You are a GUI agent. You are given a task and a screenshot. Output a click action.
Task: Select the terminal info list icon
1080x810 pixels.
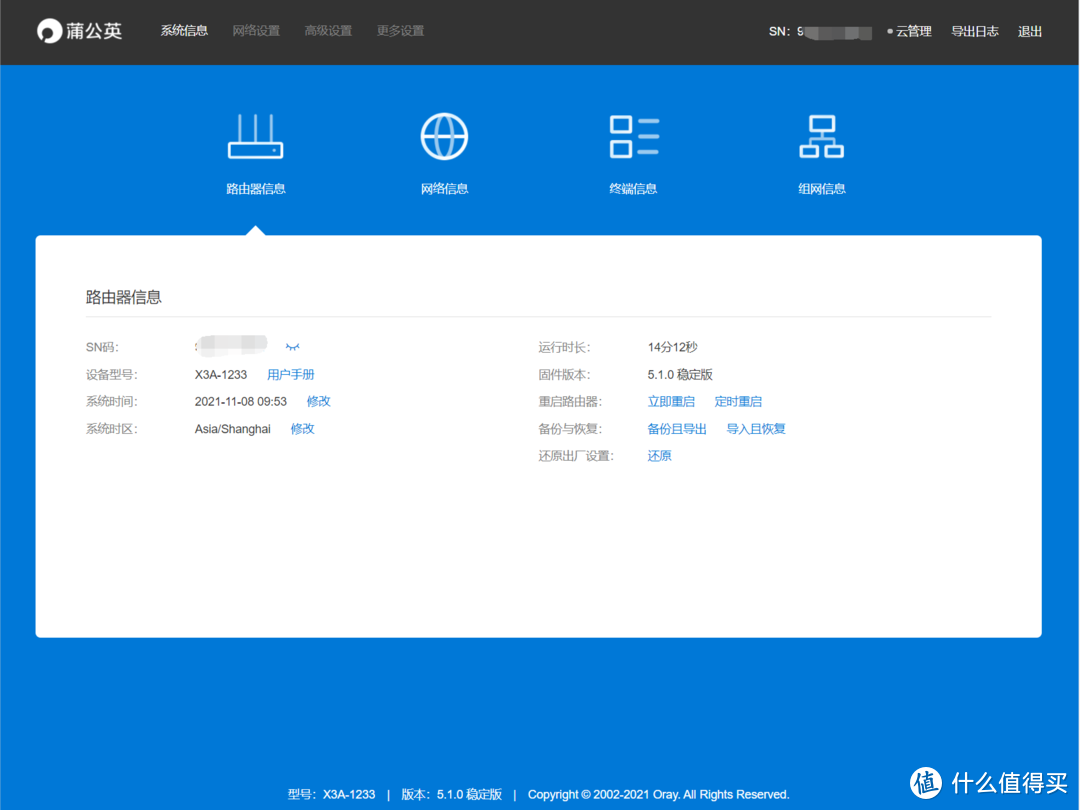[633, 137]
